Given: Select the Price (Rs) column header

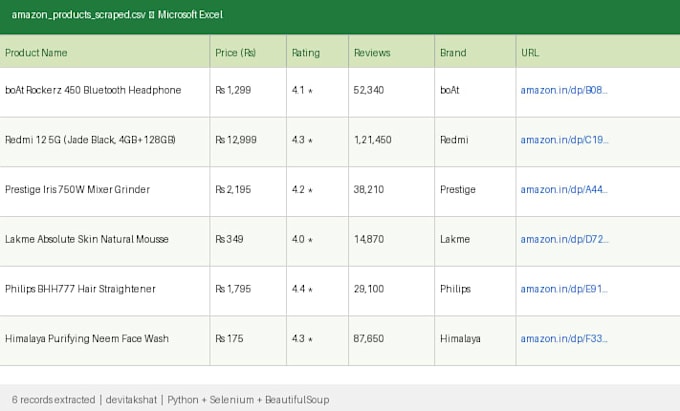Looking at the screenshot, I should (x=248, y=52).
